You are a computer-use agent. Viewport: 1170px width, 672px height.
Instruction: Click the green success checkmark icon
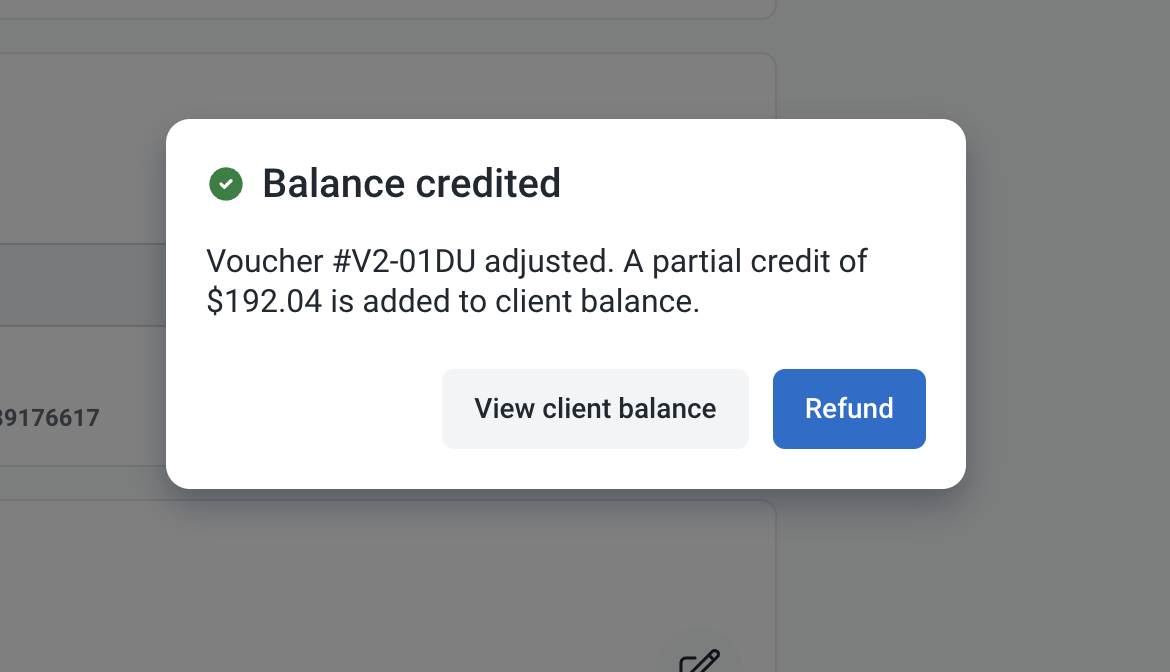pos(226,184)
